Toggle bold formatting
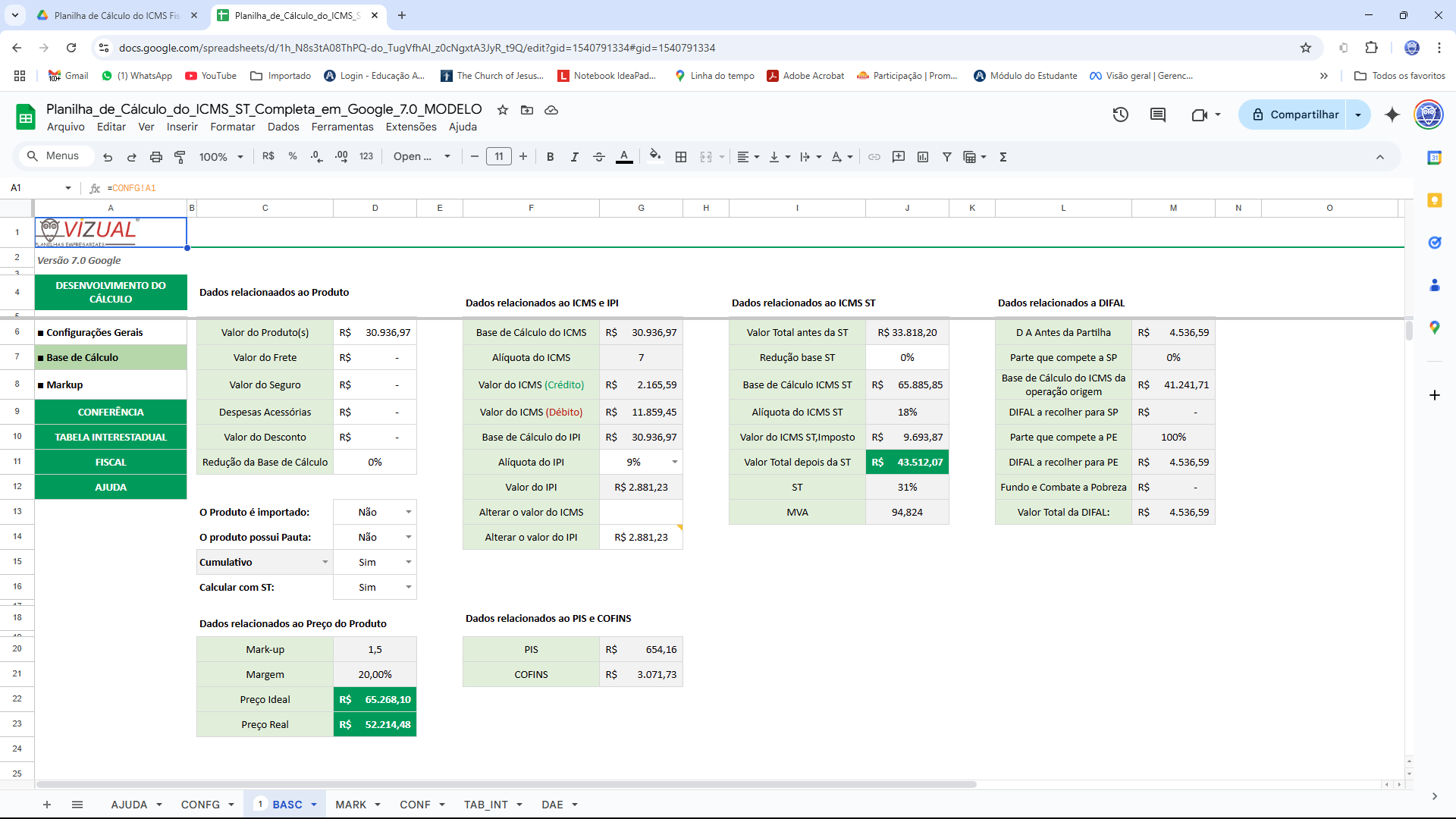Viewport: 1456px width, 819px height. [x=551, y=157]
